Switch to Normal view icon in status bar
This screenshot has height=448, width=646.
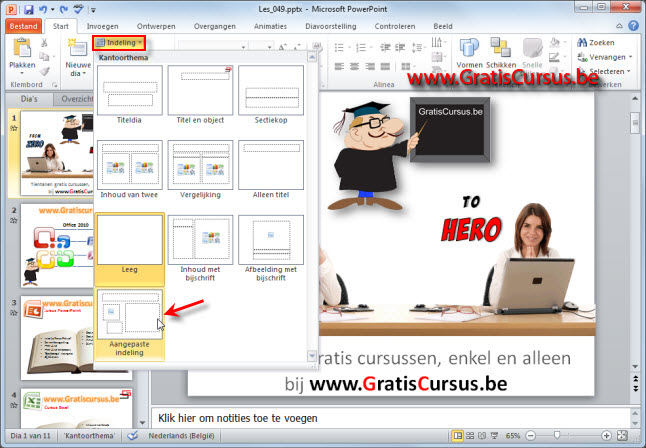click(457, 436)
